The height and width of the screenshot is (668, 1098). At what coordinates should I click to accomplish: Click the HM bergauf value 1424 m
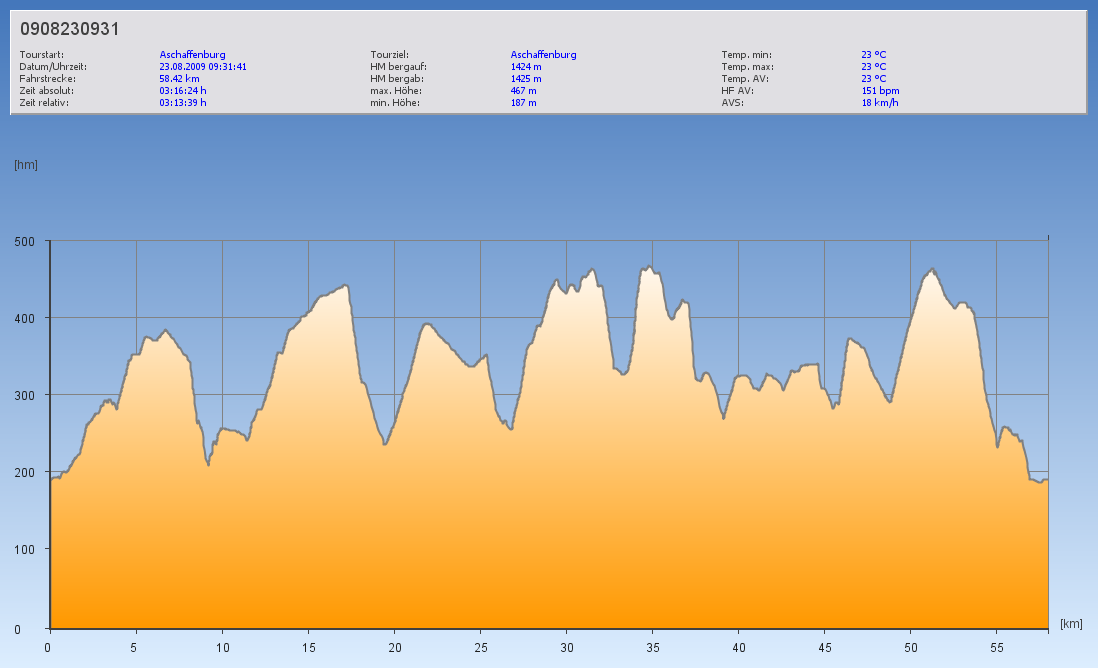click(x=526, y=67)
